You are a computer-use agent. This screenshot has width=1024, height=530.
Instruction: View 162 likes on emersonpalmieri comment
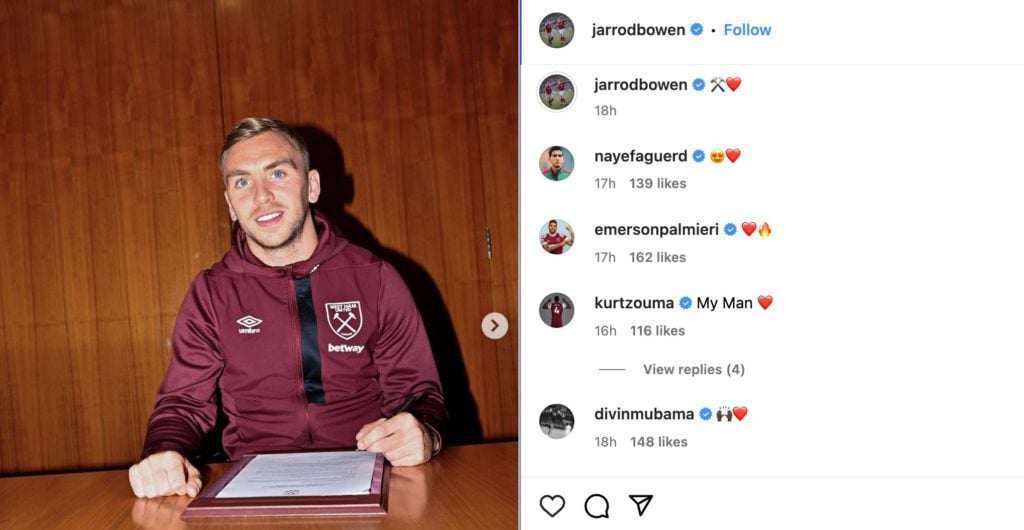tap(658, 257)
